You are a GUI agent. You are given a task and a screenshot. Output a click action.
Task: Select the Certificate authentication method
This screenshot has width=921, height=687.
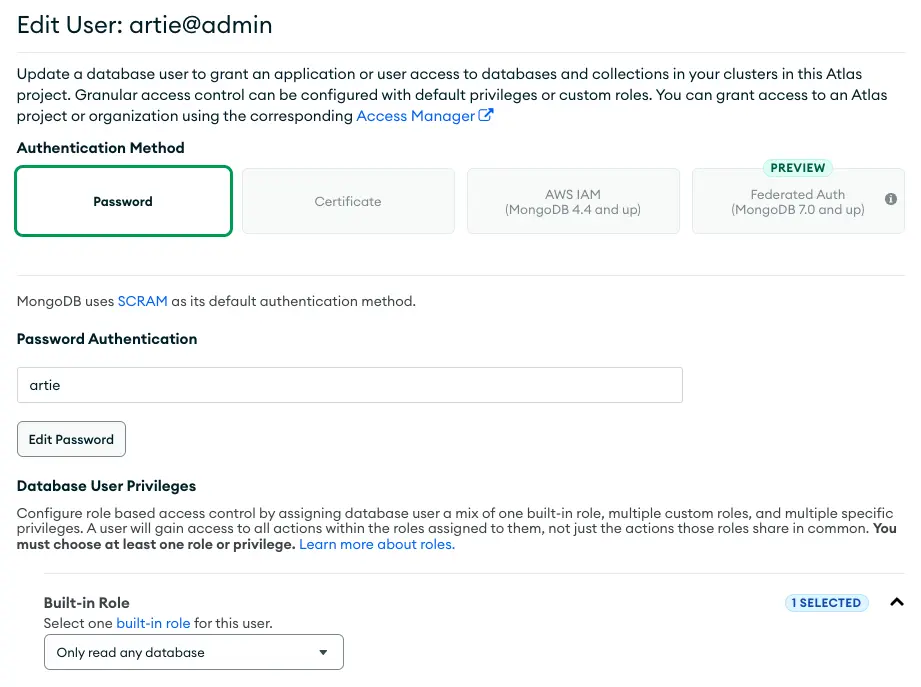348,200
